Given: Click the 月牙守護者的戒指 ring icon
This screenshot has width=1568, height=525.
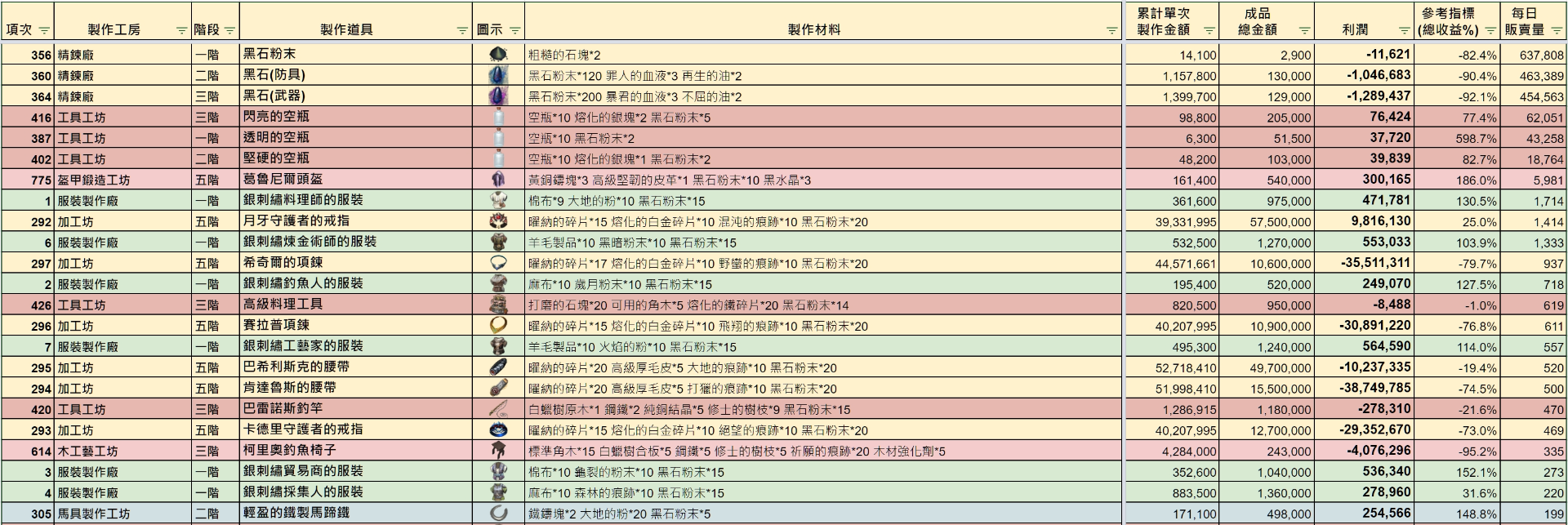Looking at the screenshot, I should 498,221.
